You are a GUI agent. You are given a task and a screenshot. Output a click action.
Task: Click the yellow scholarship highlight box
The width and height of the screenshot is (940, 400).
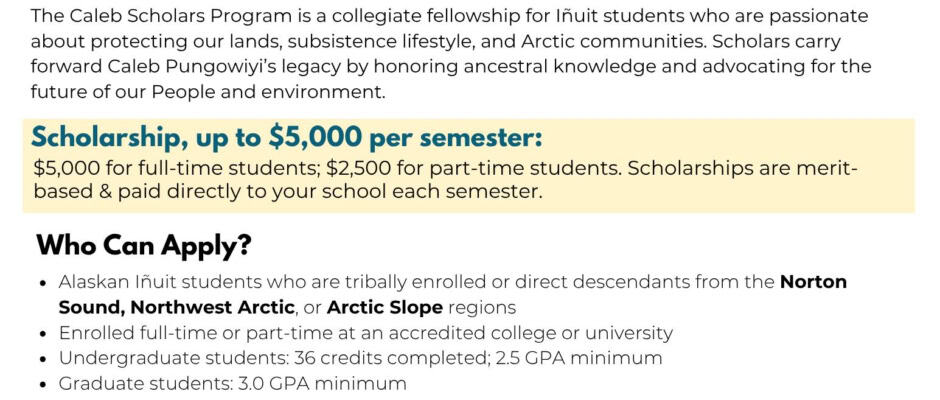[x=469, y=166]
